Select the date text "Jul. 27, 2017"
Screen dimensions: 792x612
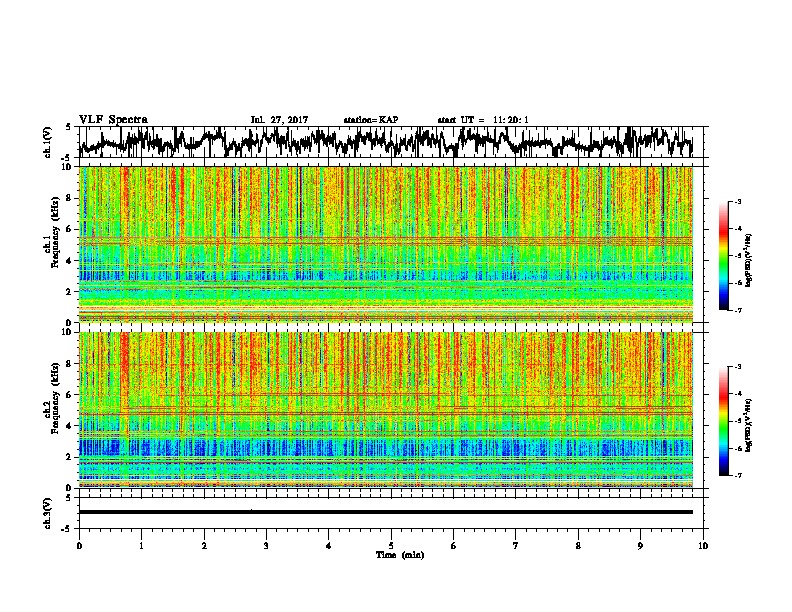pos(279,120)
